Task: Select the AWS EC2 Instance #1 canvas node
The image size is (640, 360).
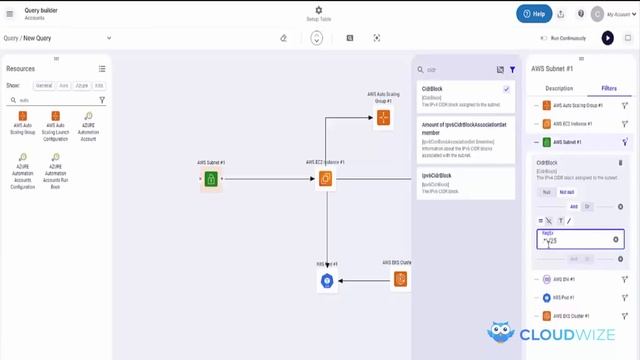Action: coord(325,178)
